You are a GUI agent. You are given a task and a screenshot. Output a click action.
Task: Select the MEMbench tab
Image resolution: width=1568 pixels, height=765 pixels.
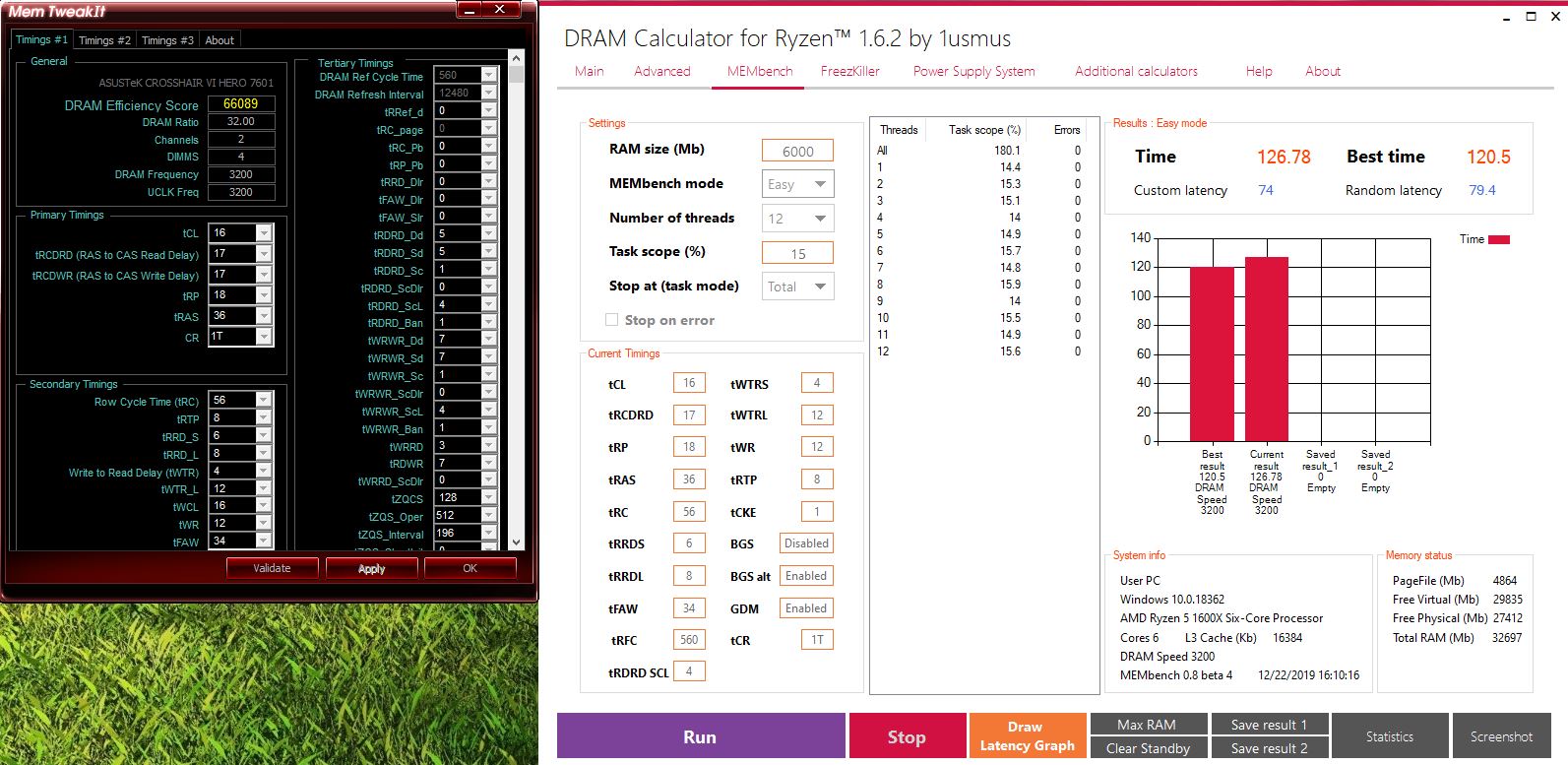[760, 71]
